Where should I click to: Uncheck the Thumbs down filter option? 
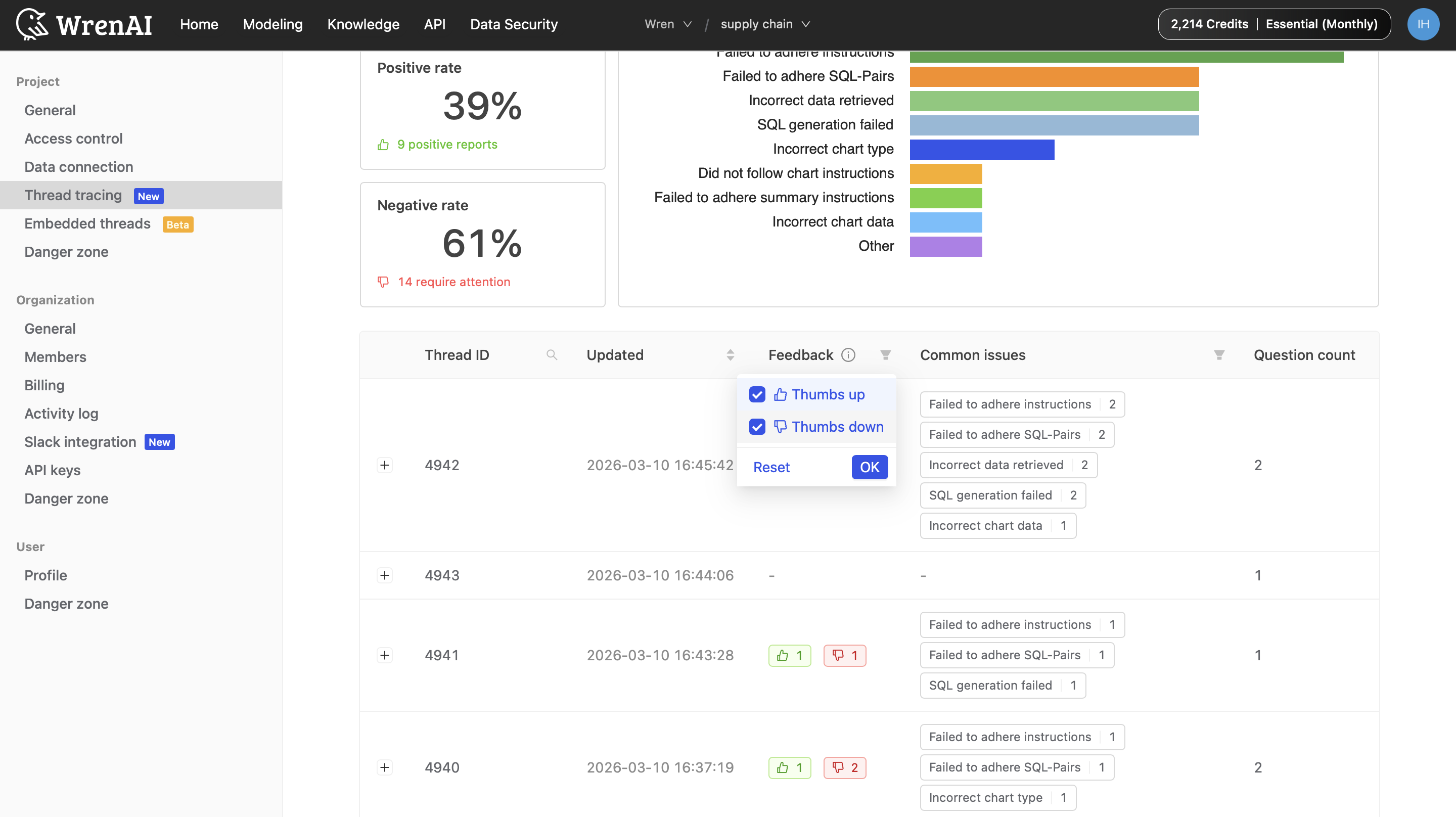(757, 427)
